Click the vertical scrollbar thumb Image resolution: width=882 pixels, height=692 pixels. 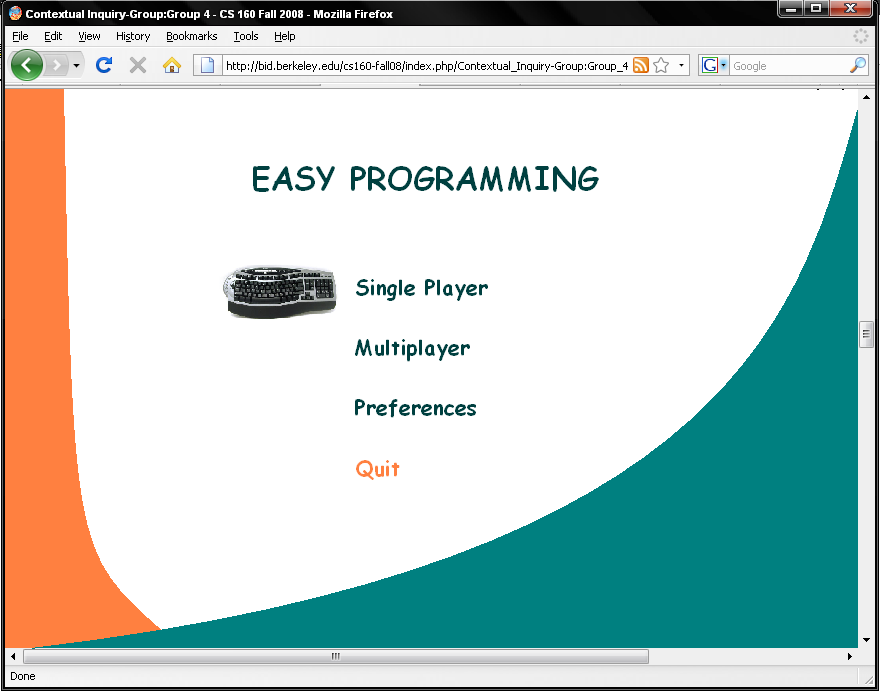click(x=866, y=334)
